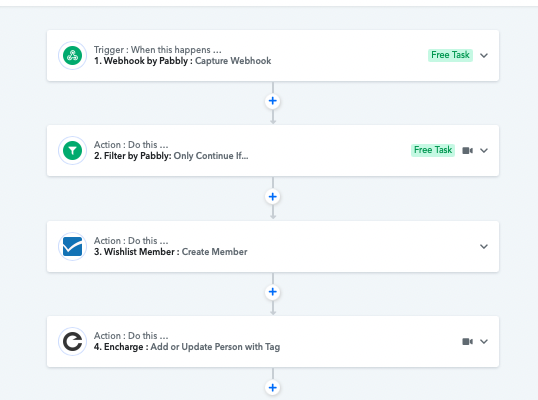Select the Create Member action title
Viewport: 538px width, 400px height.
click(214, 252)
